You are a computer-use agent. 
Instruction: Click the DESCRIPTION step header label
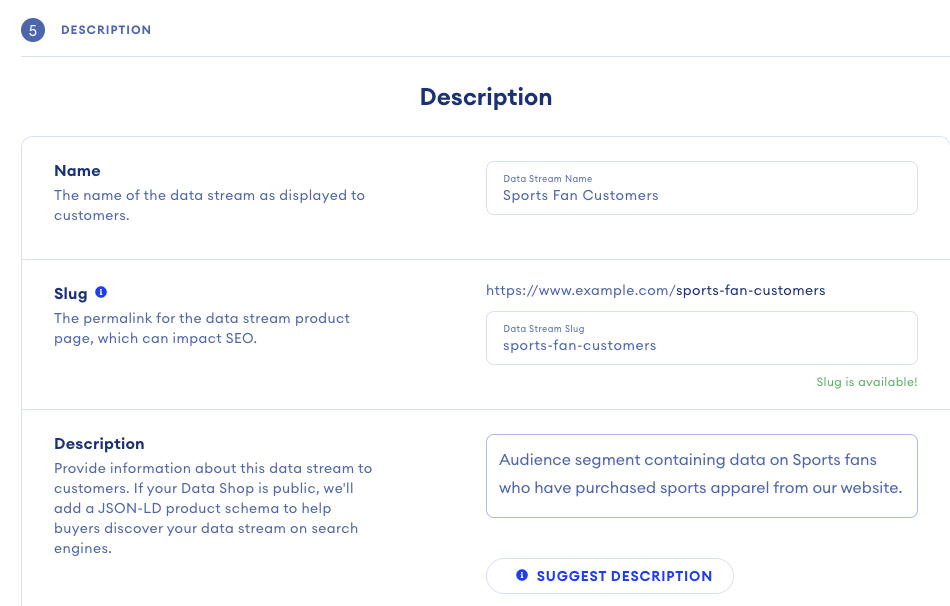106,30
